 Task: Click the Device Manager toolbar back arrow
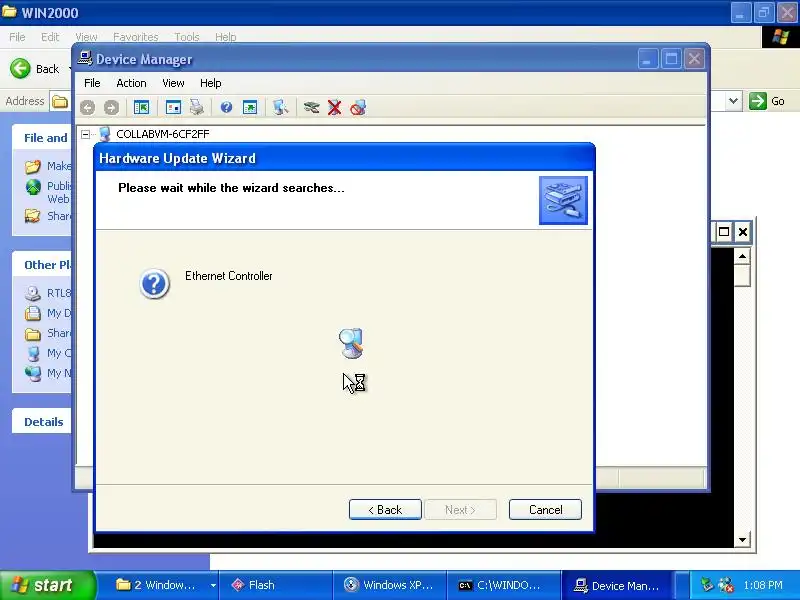87,108
